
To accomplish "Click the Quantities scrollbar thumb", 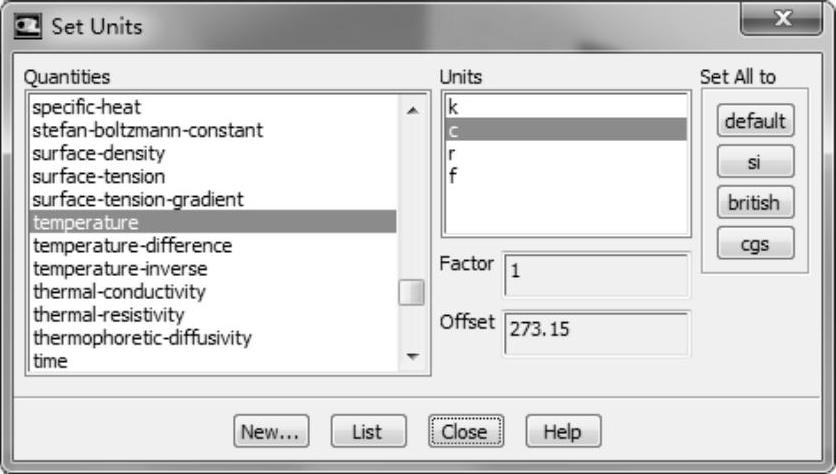I will [x=411, y=292].
